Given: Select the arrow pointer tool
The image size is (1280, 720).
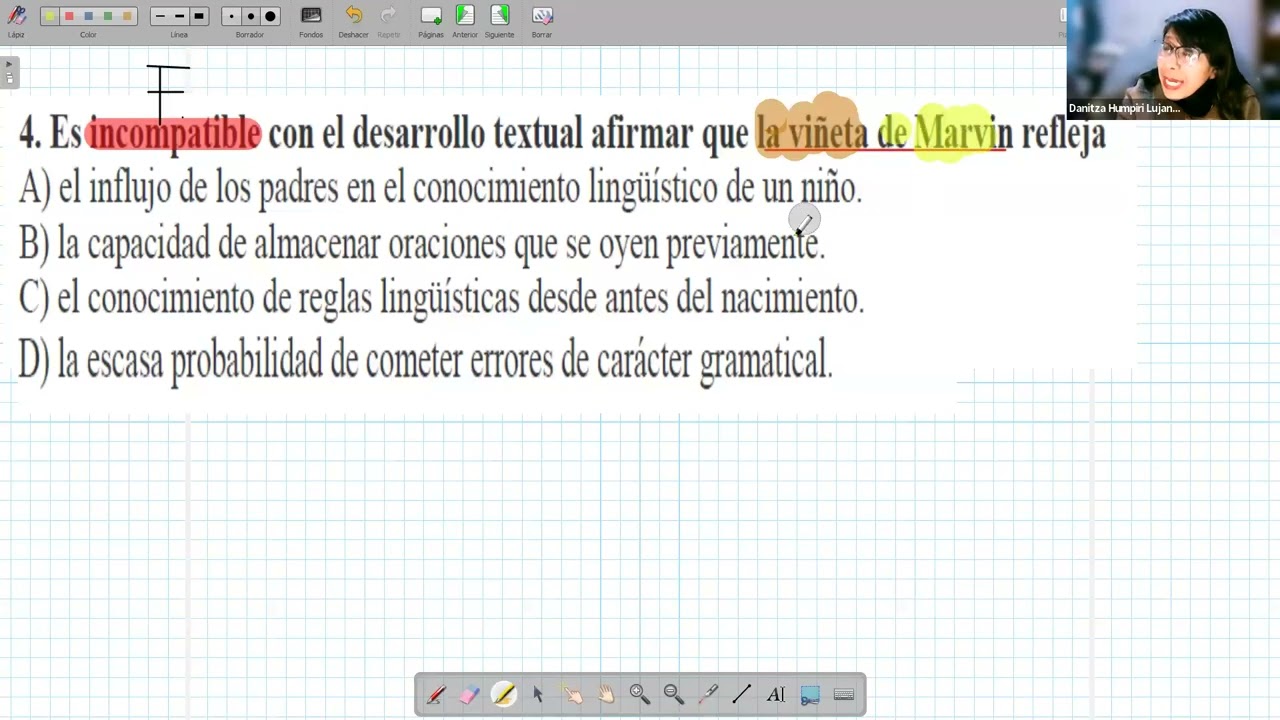Looking at the screenshot, I should pyautogui.click(x=537, y=694).
